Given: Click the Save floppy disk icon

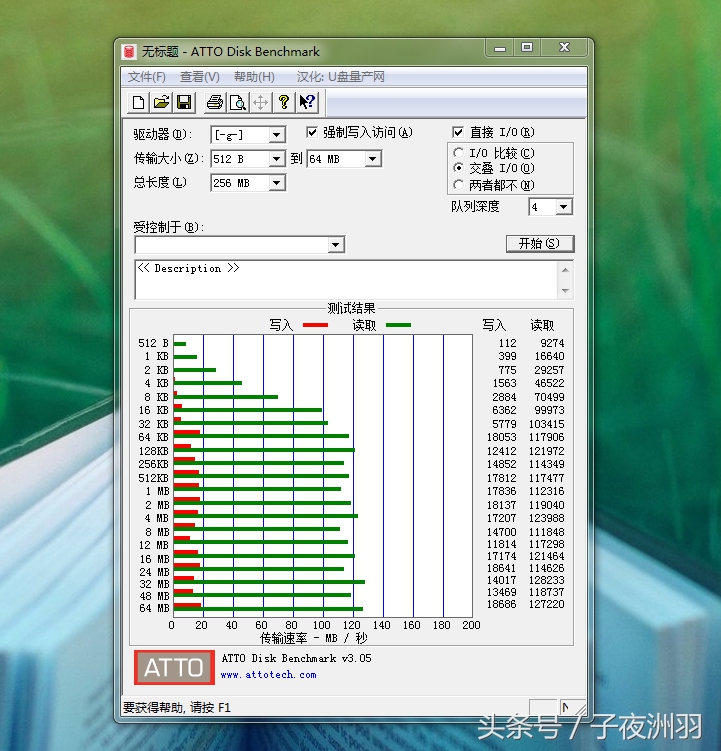Looking at the screenshot, I should click(184, 102).
